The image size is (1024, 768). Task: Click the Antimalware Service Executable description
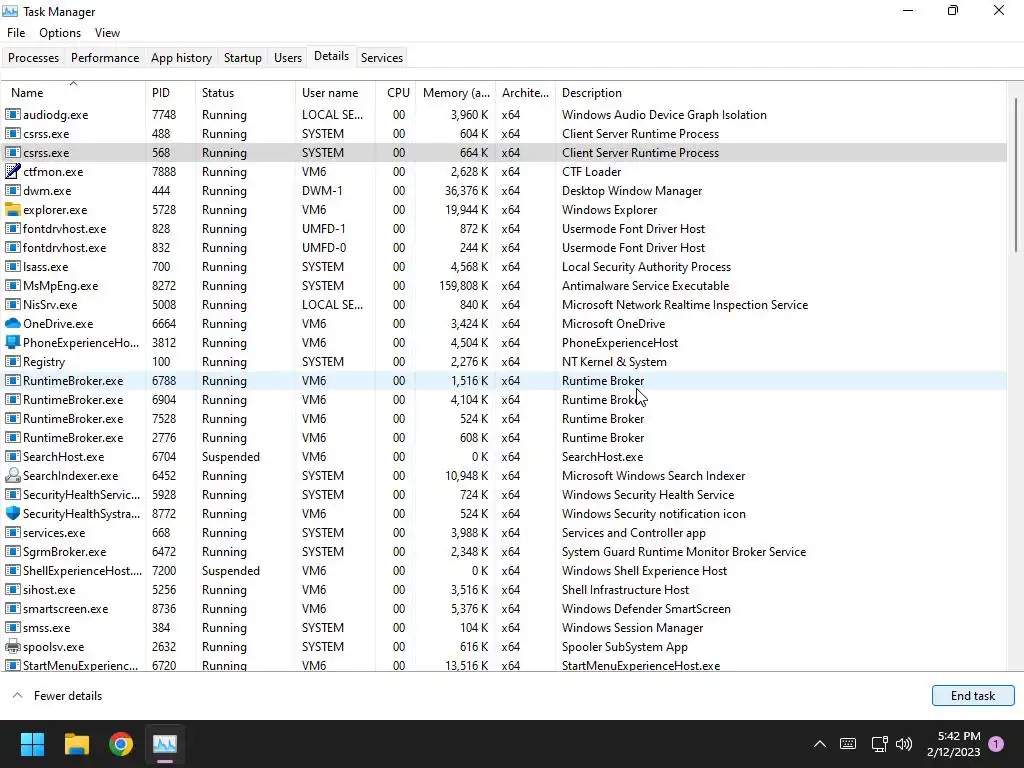[x=645, y=285]
